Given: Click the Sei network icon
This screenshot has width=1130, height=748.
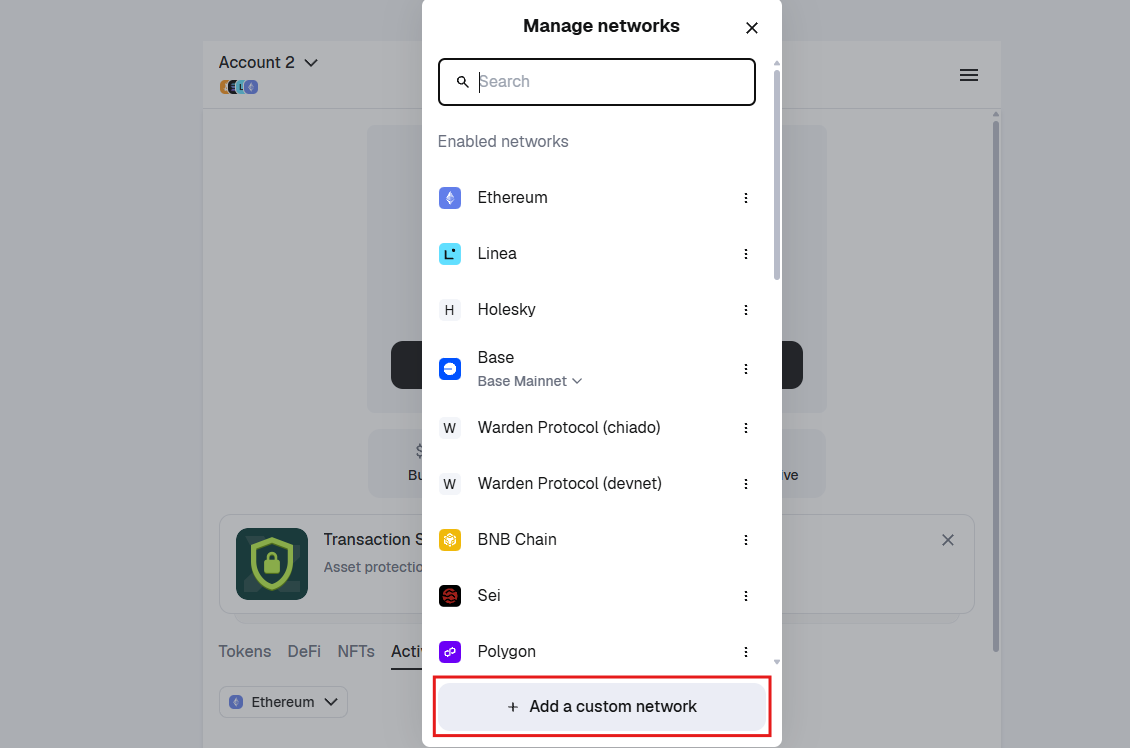Looking at the screenshot, I should coord(449,595).
